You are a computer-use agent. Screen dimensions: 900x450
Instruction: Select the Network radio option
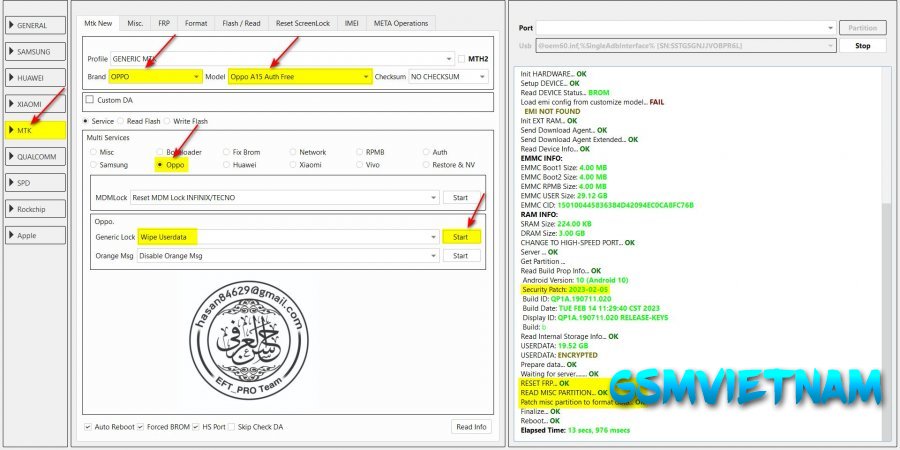click(293, 152)
